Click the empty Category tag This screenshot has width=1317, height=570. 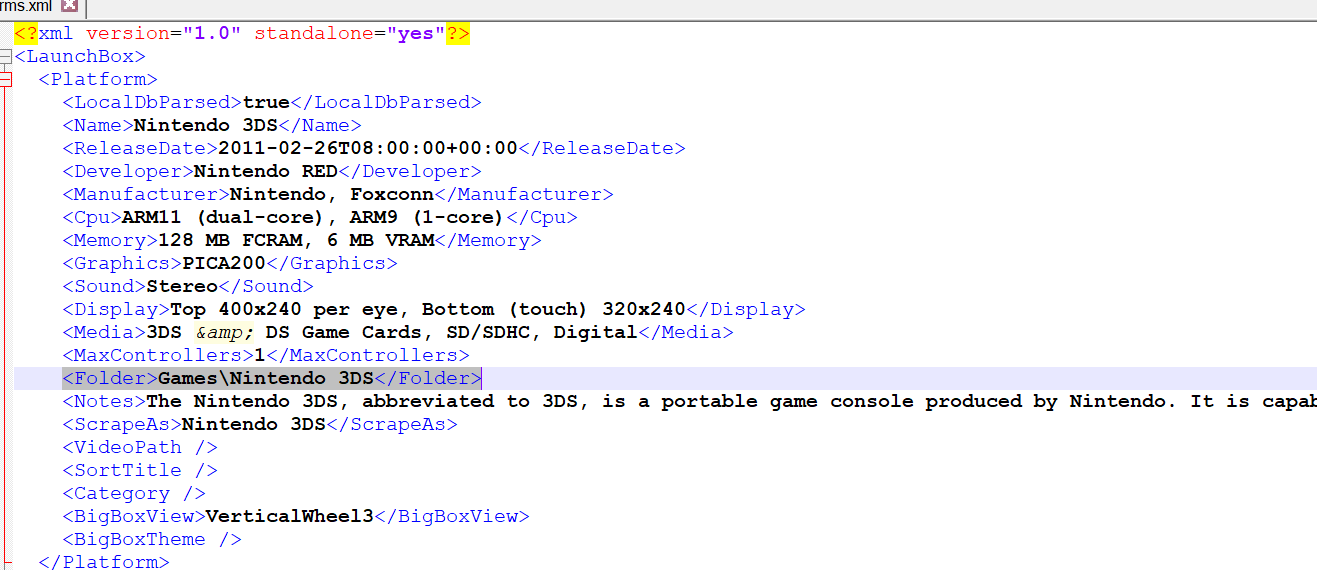click(134, 493)
